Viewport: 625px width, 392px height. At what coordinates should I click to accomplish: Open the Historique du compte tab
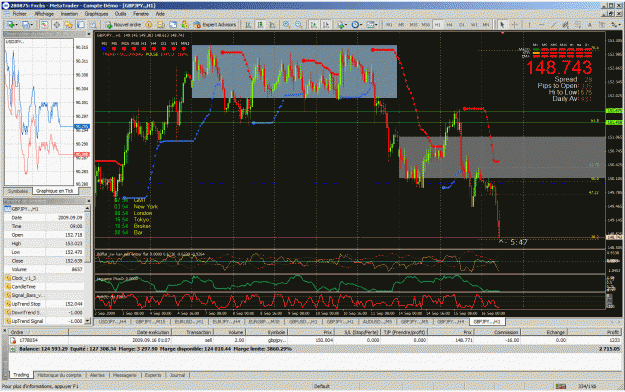(59, 375)
